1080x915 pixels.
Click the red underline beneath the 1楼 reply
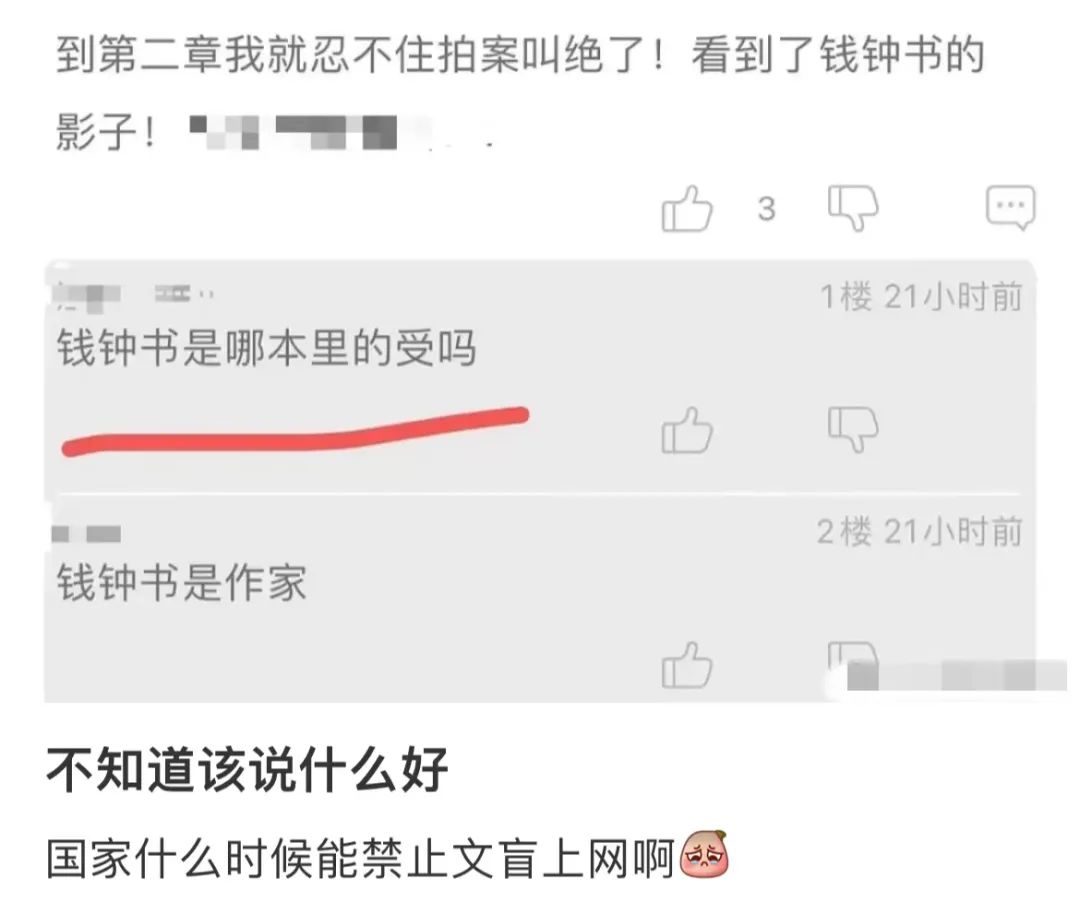295,432
